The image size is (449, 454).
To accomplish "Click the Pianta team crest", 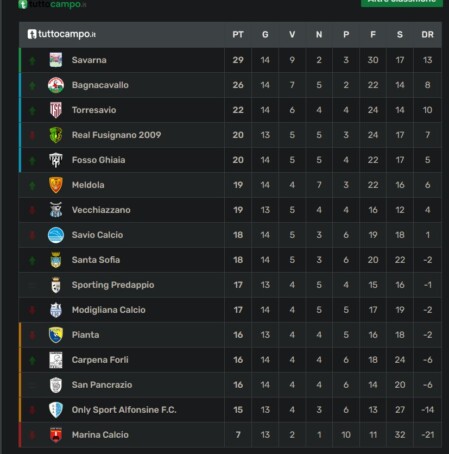I will point(56,335).
